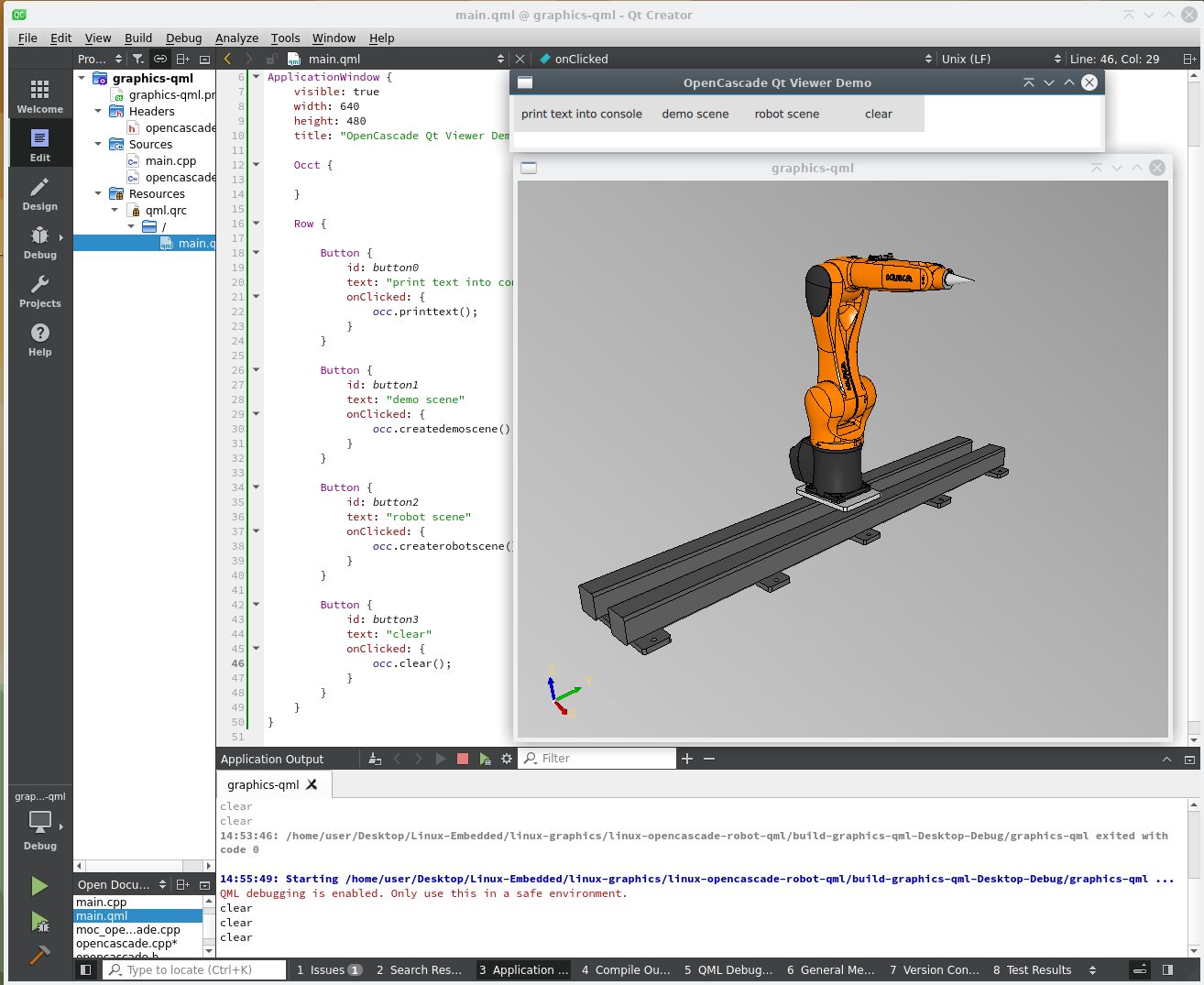Re-run with debugger in Application Output
This screenshot has width=1204, height=985.
tap(485, 759)
